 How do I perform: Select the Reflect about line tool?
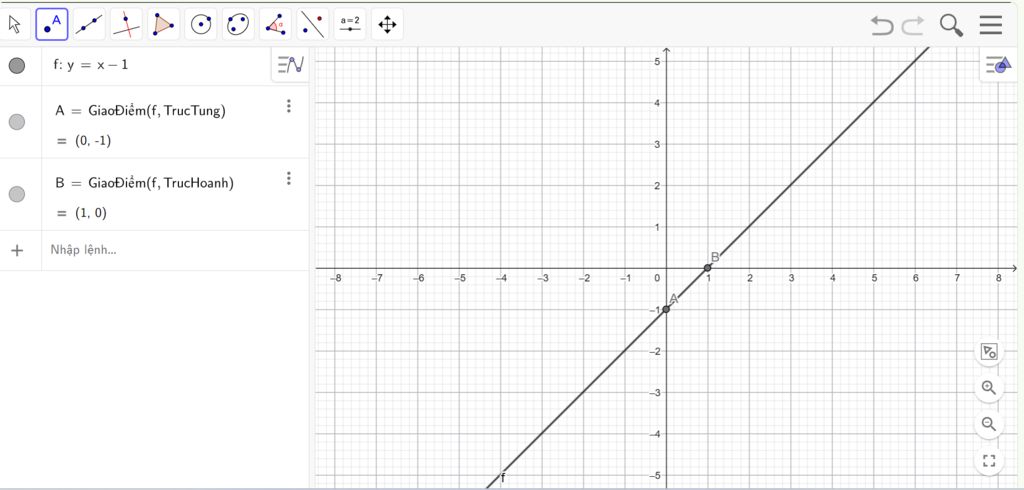coord(313,25)
